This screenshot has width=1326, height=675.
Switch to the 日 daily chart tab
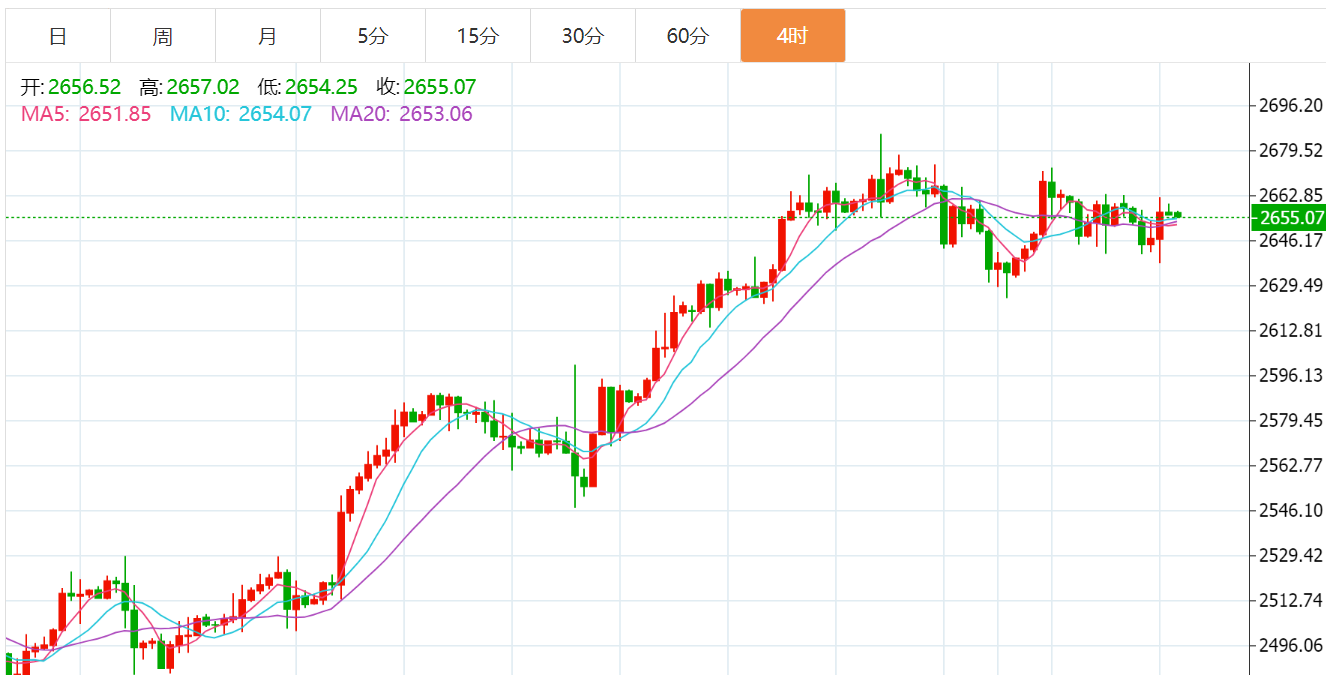58,36
